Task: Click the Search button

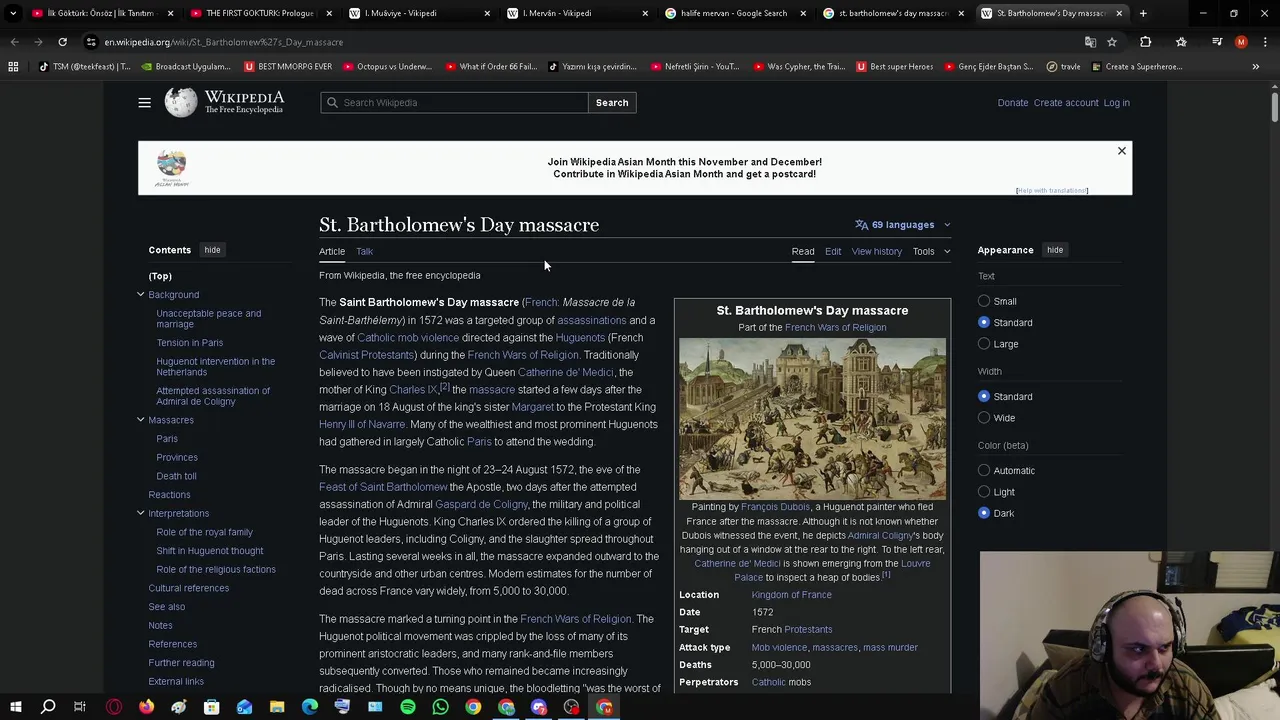Action: [612, 102]
